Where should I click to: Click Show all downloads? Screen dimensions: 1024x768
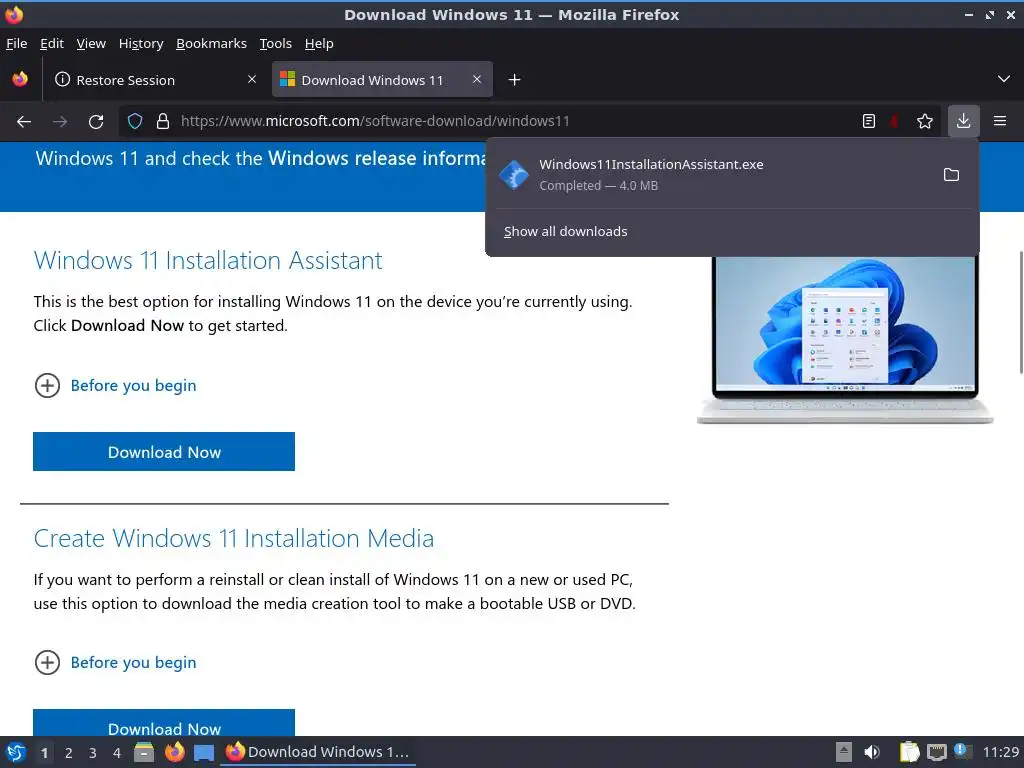tap(566, 232)
